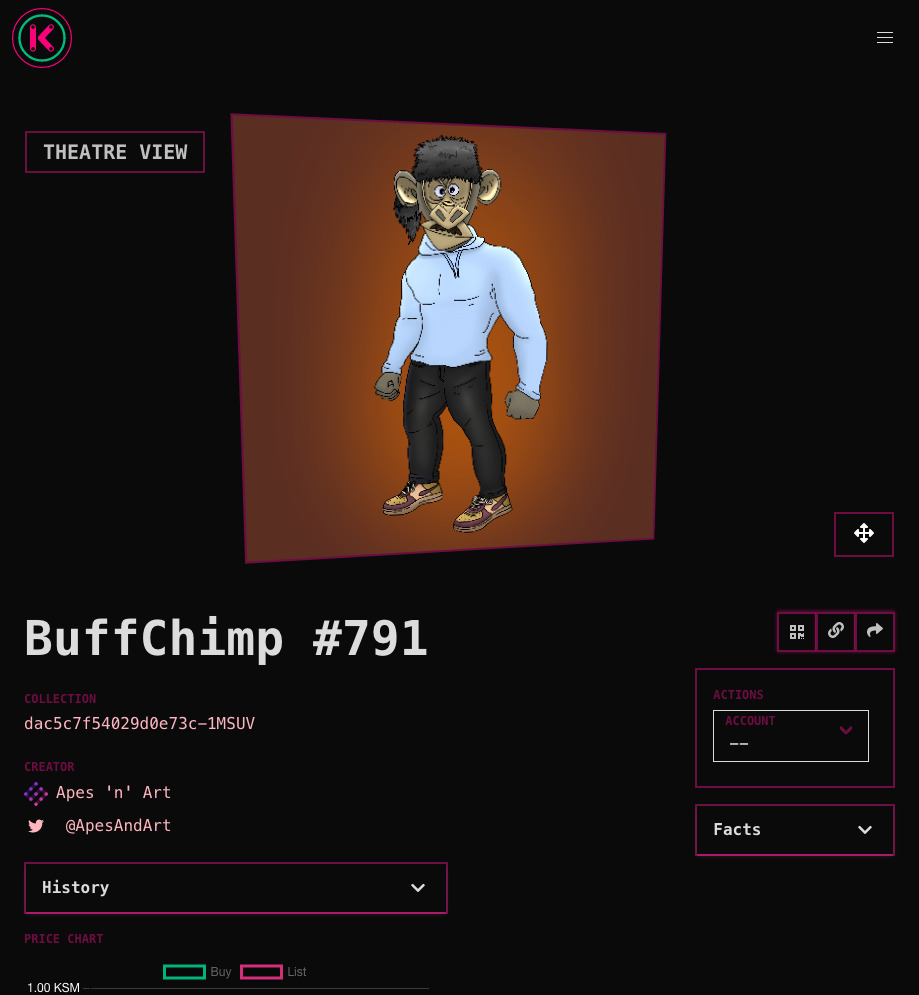Click the fullscreen move arrows icon
Screen dimensions: 919x995
pos(864,534)
